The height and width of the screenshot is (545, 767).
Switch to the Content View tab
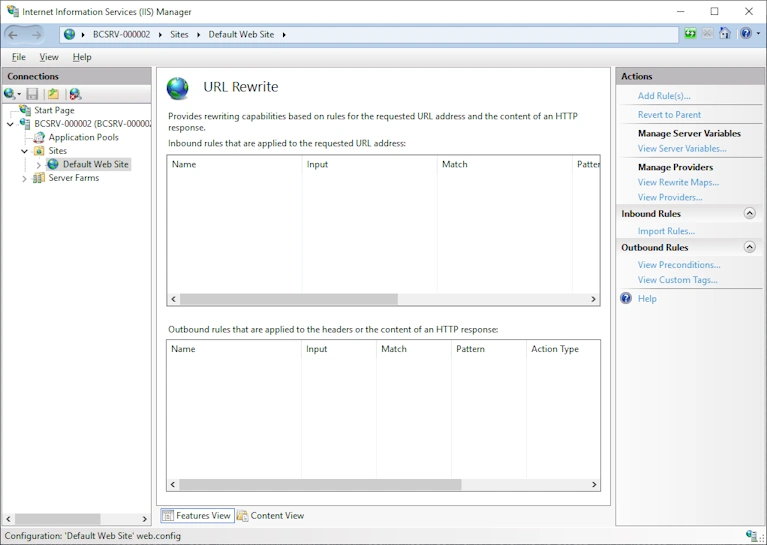270,516
